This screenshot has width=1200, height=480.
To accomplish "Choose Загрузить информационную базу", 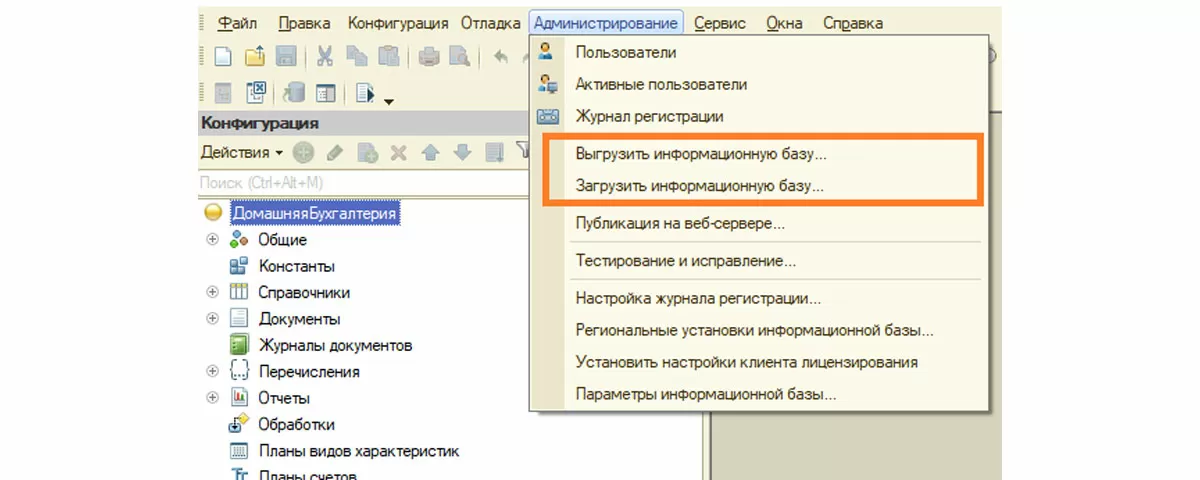I will coord(760,186).
